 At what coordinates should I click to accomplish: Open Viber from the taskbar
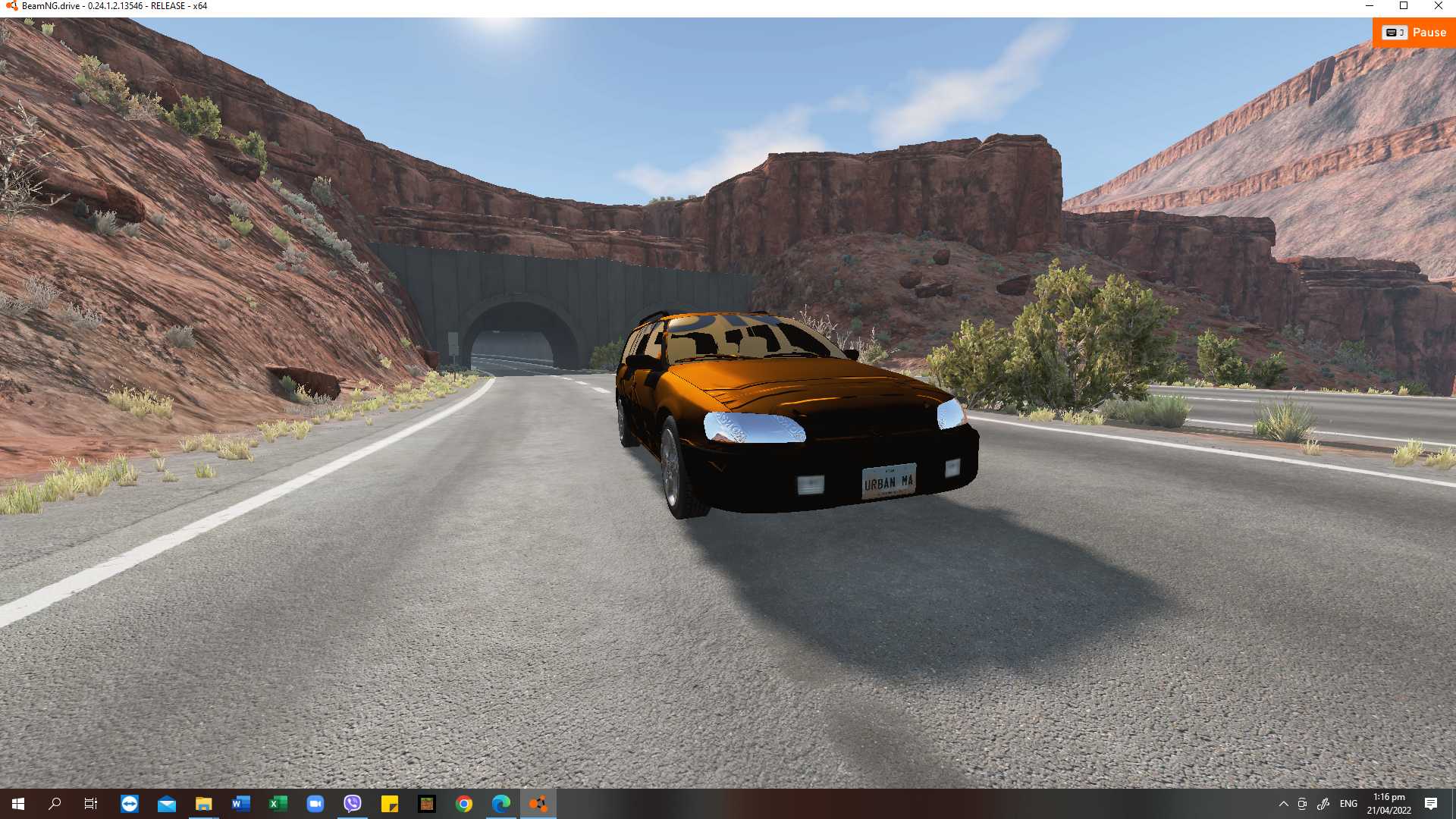point(353,804)
